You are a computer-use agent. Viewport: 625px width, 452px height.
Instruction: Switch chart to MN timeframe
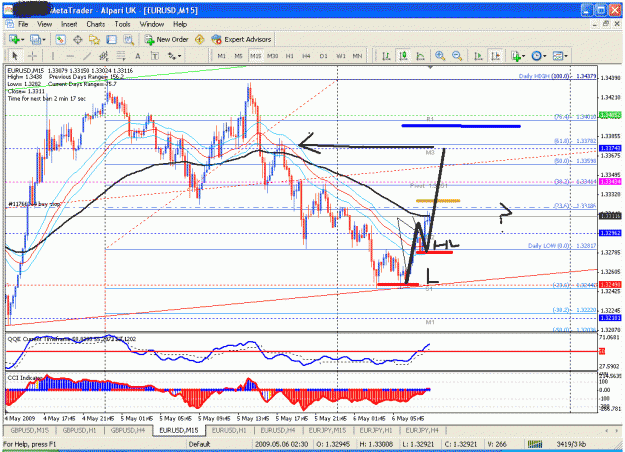click(358, 56)
